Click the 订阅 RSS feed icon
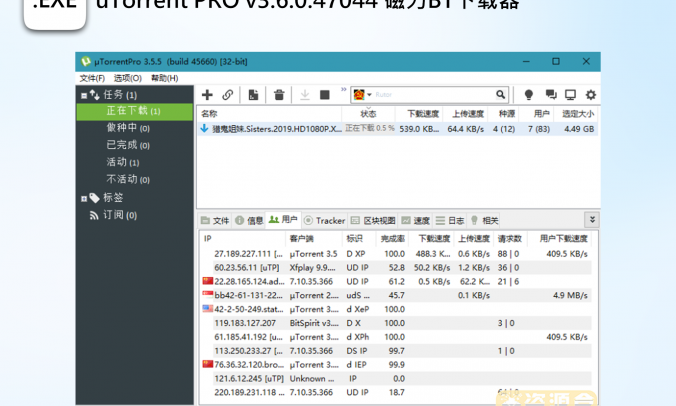The height and width of the screenshot is (406, 676). (94, 215)
